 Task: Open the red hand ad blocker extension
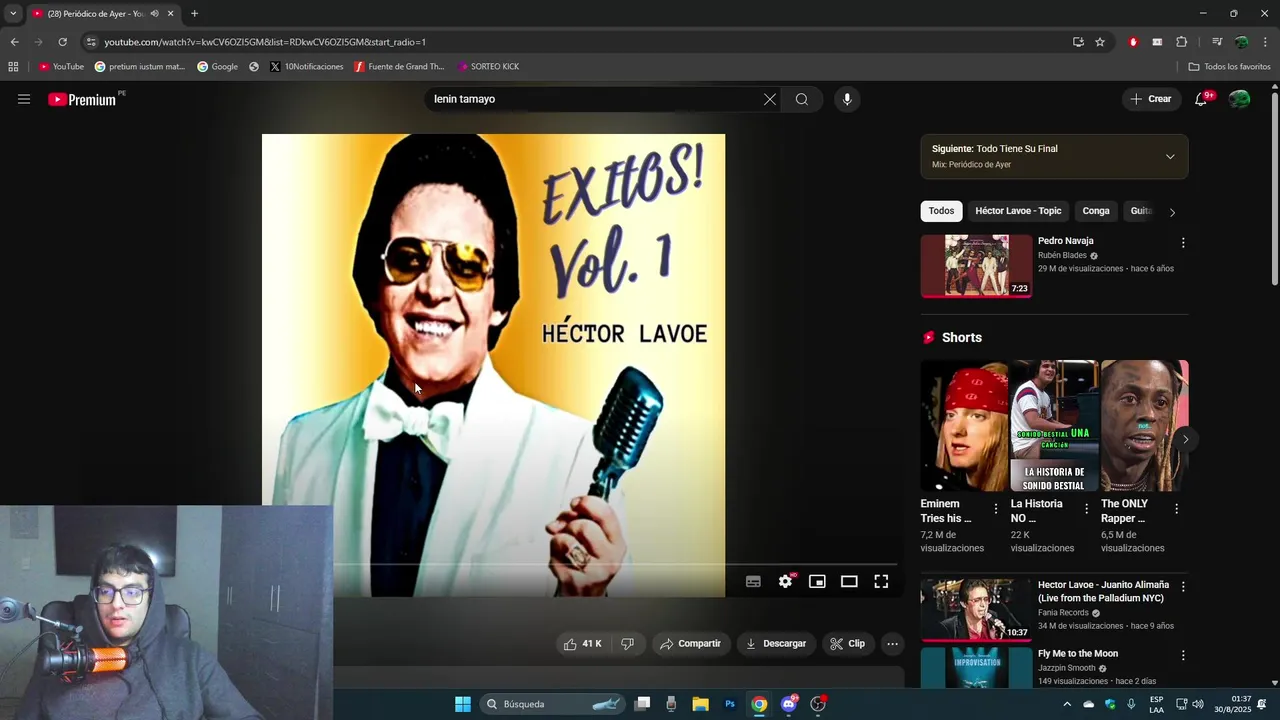(1133, 42)
